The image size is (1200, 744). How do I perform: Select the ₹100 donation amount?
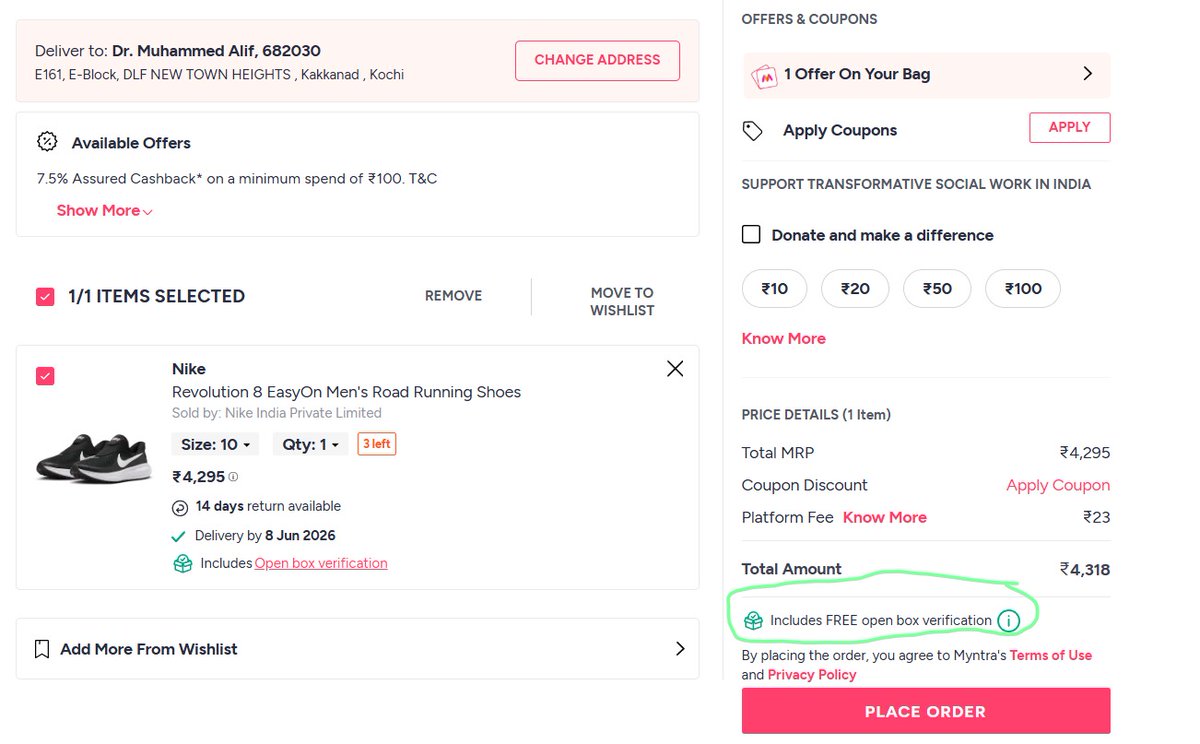[1023, 289]
